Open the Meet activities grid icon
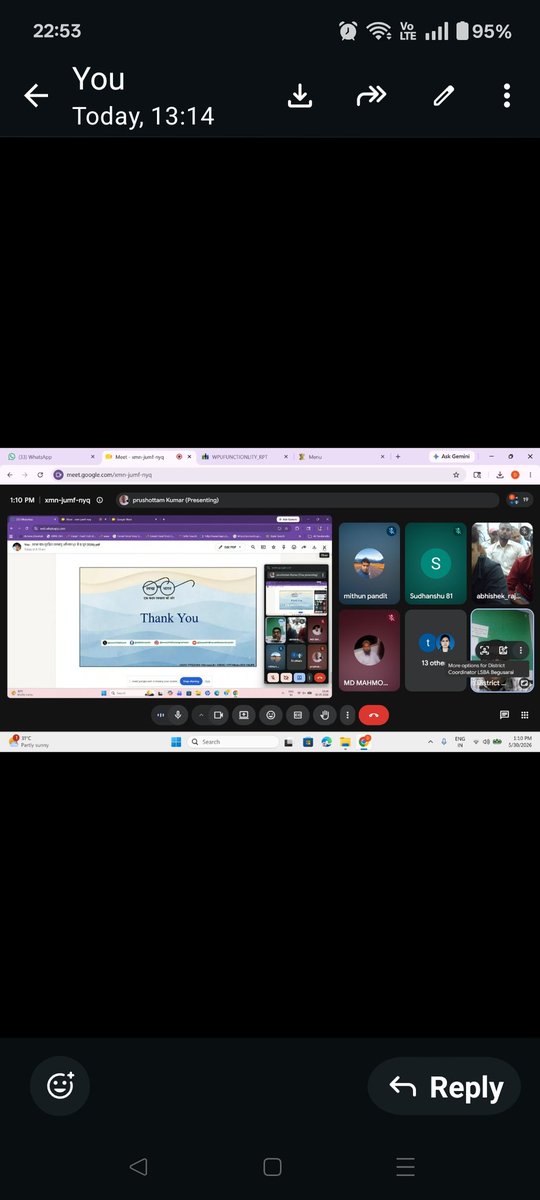Screen dimensions: 540x1200 coord(524,715)
